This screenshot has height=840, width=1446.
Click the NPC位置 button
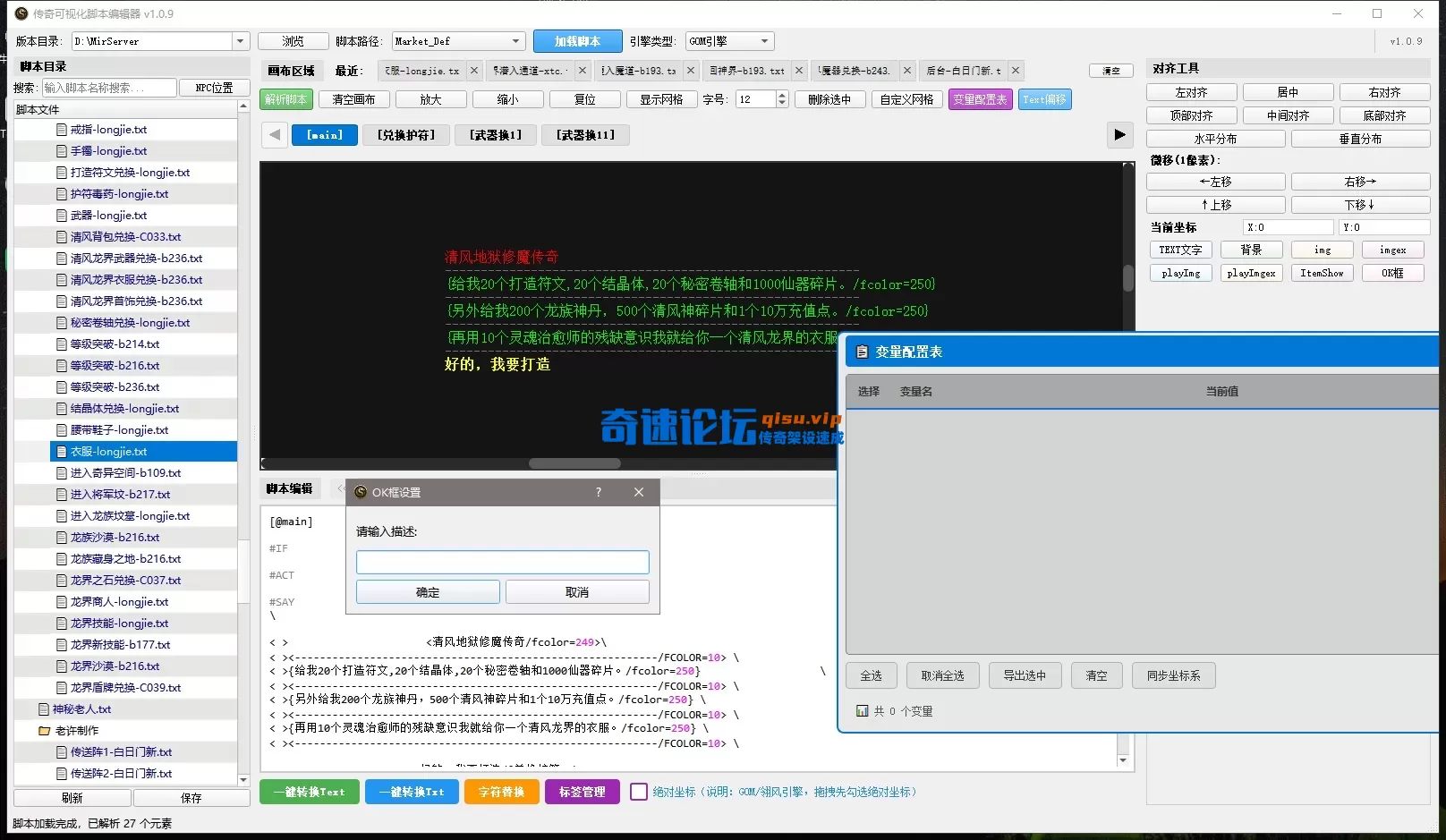tap(214, 88)
